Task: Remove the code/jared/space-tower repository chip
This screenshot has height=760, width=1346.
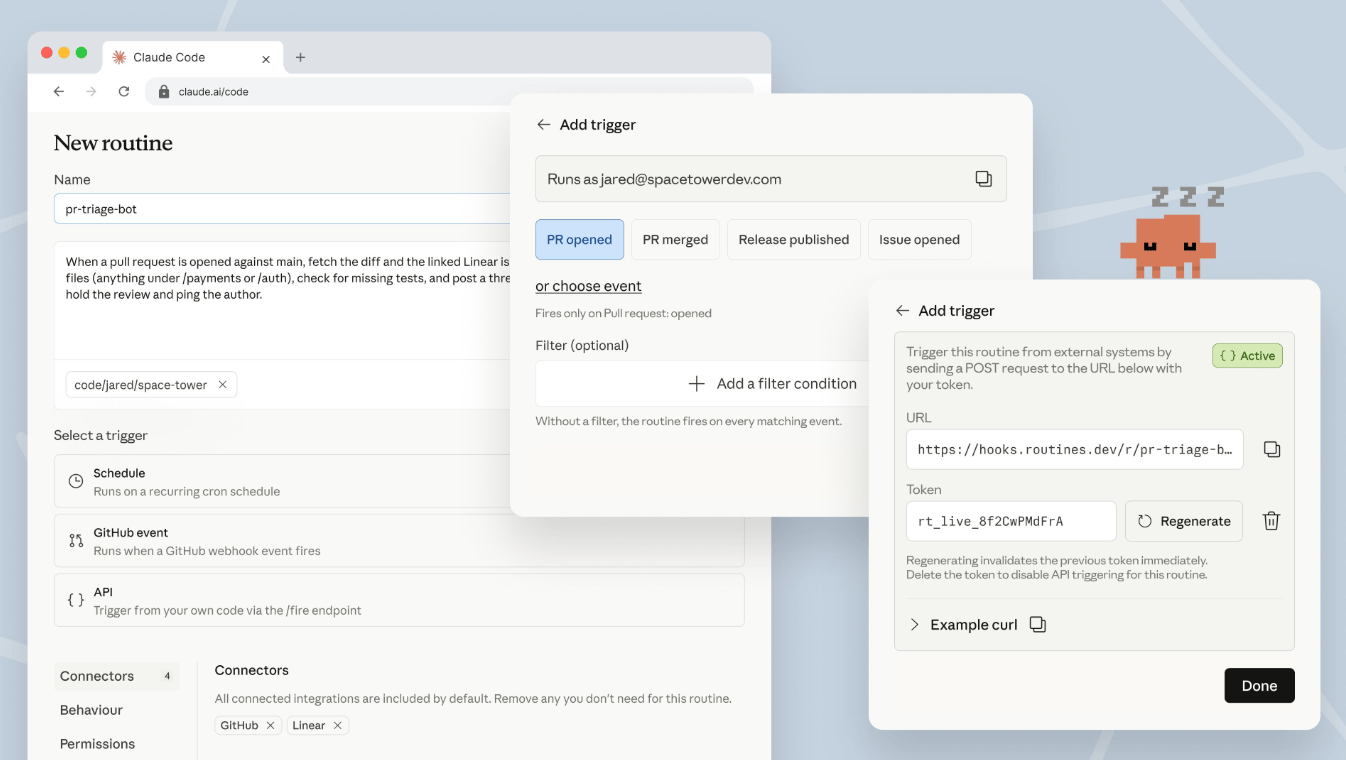Action: point(222,385)
